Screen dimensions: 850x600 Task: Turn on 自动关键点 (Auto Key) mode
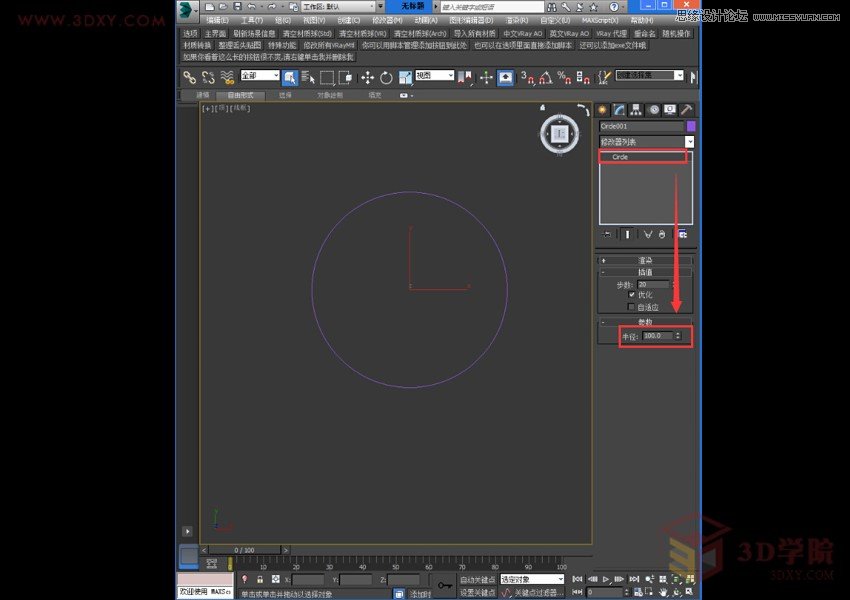[x=471, y=580]
